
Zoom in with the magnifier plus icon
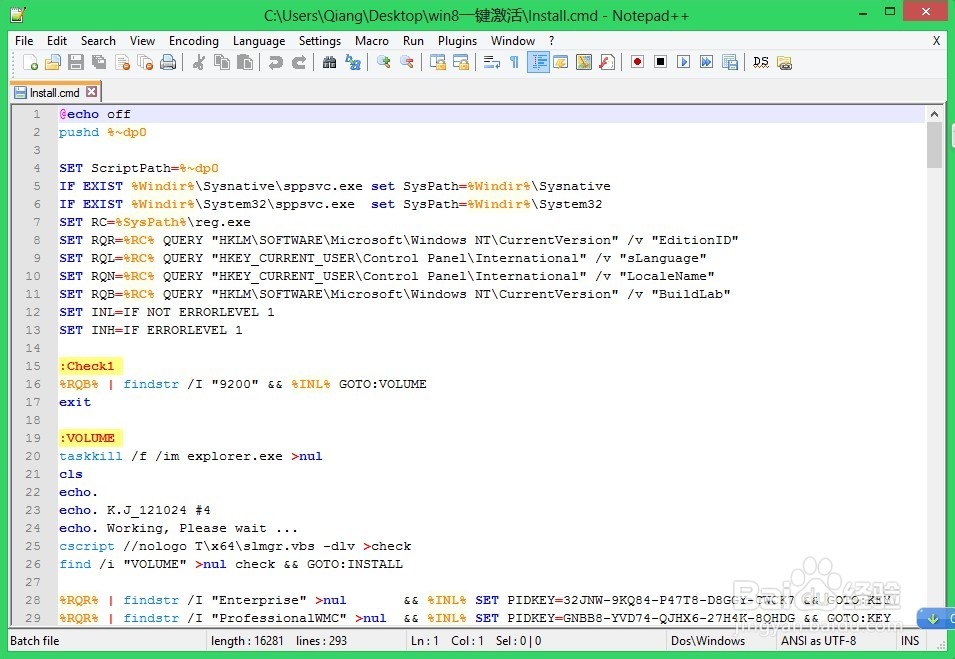(383, 62)
